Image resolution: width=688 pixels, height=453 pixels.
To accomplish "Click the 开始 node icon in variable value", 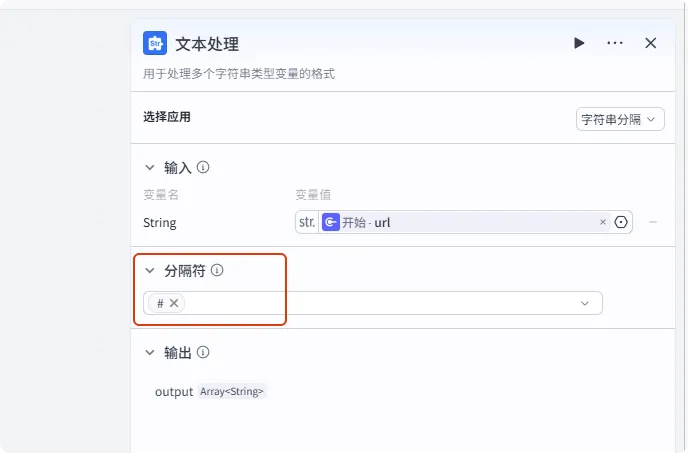I will coord(330,222).
